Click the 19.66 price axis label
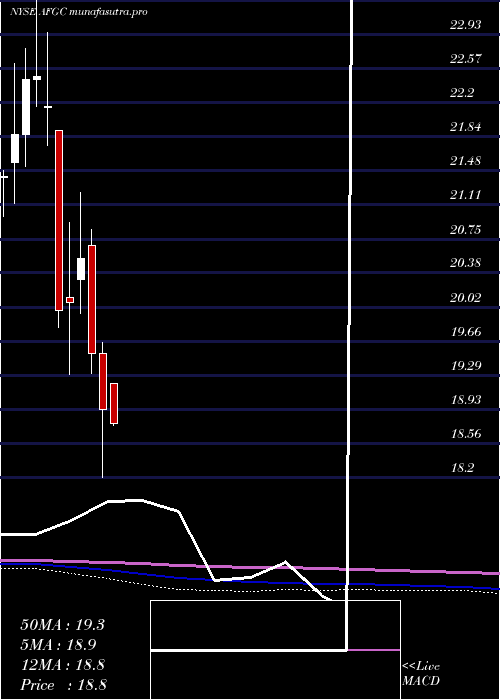The width and height of the screenshot is (500, 700). [466, 332]
